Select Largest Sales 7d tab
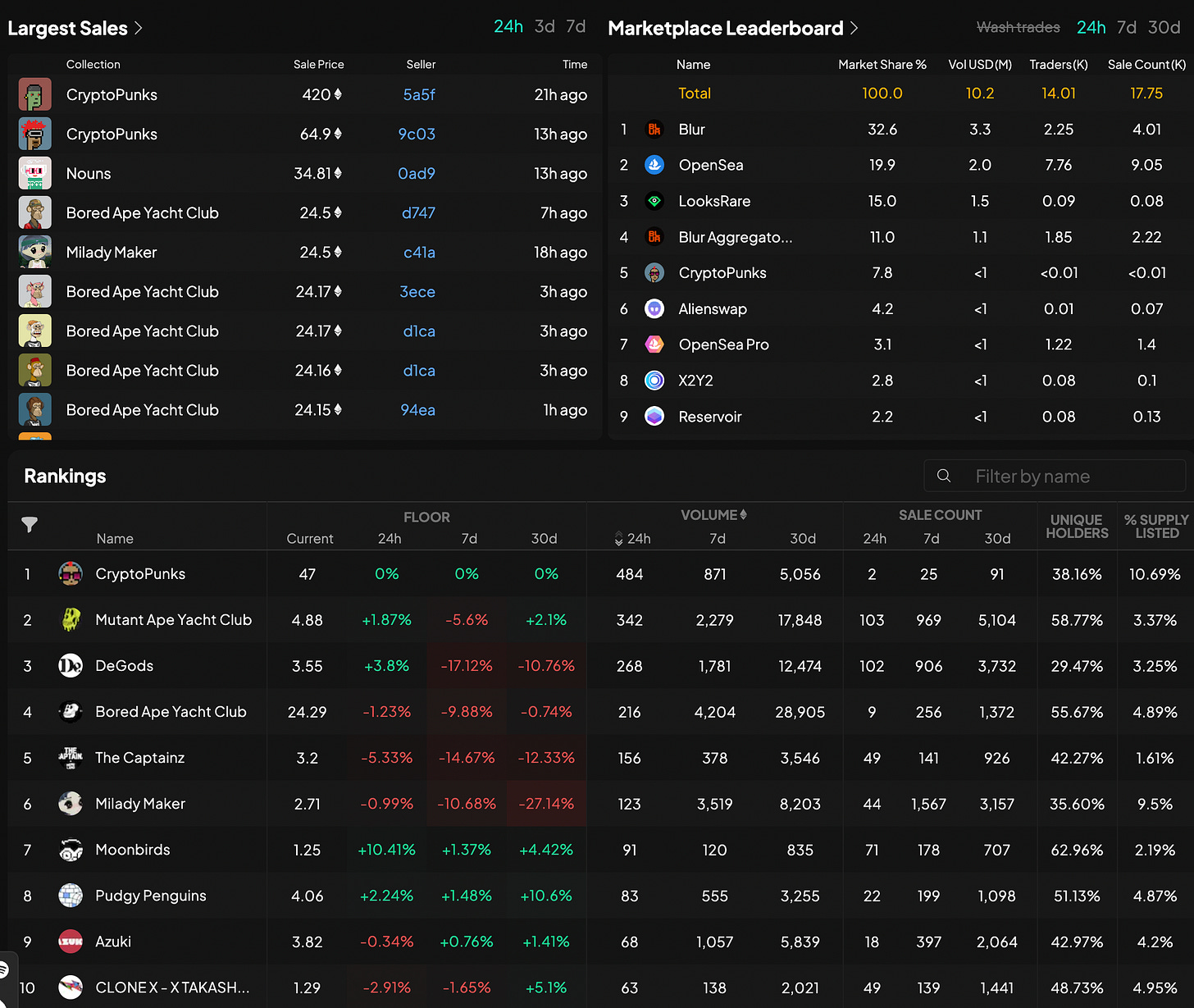 (x=576, y=26)
